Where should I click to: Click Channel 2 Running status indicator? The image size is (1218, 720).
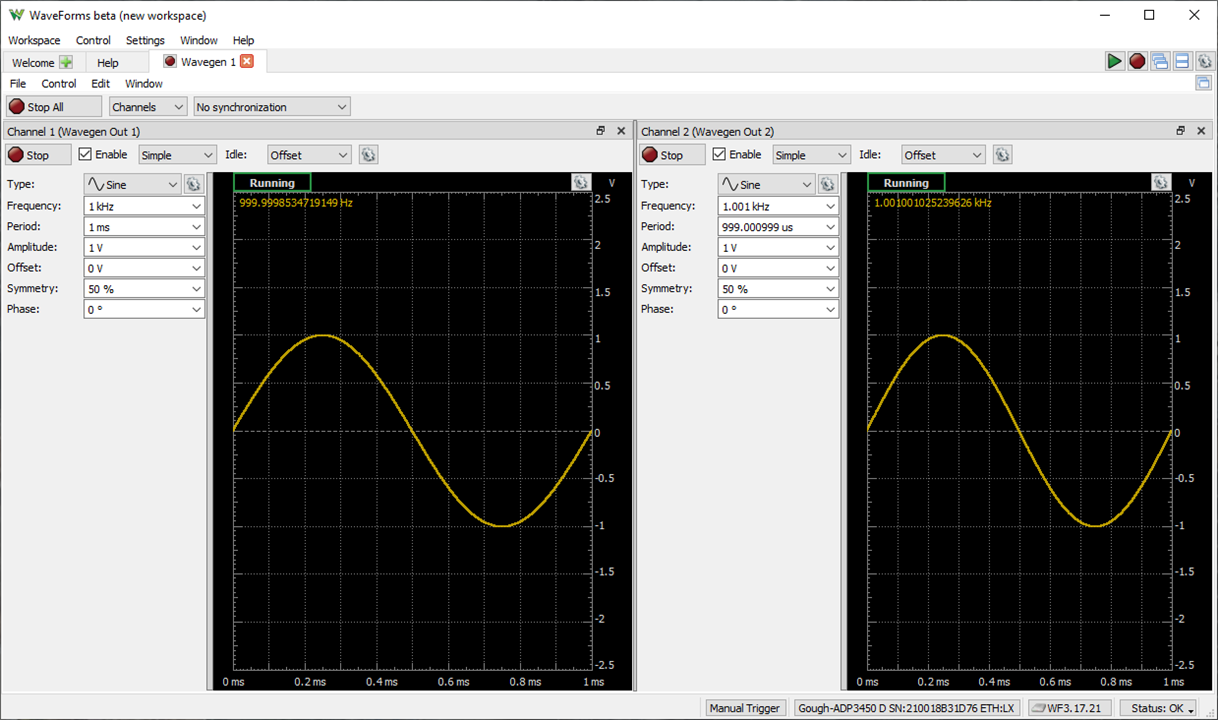pos(906,183)
